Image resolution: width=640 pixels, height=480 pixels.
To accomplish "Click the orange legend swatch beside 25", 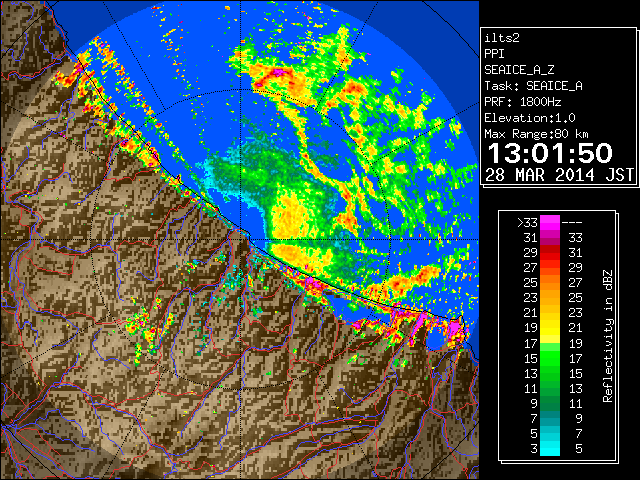I will pos(550,282).
